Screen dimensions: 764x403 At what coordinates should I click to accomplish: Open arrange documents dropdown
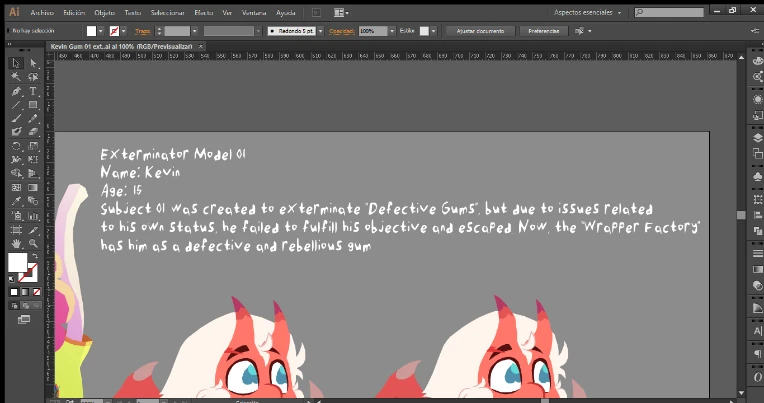pos(341,13)
